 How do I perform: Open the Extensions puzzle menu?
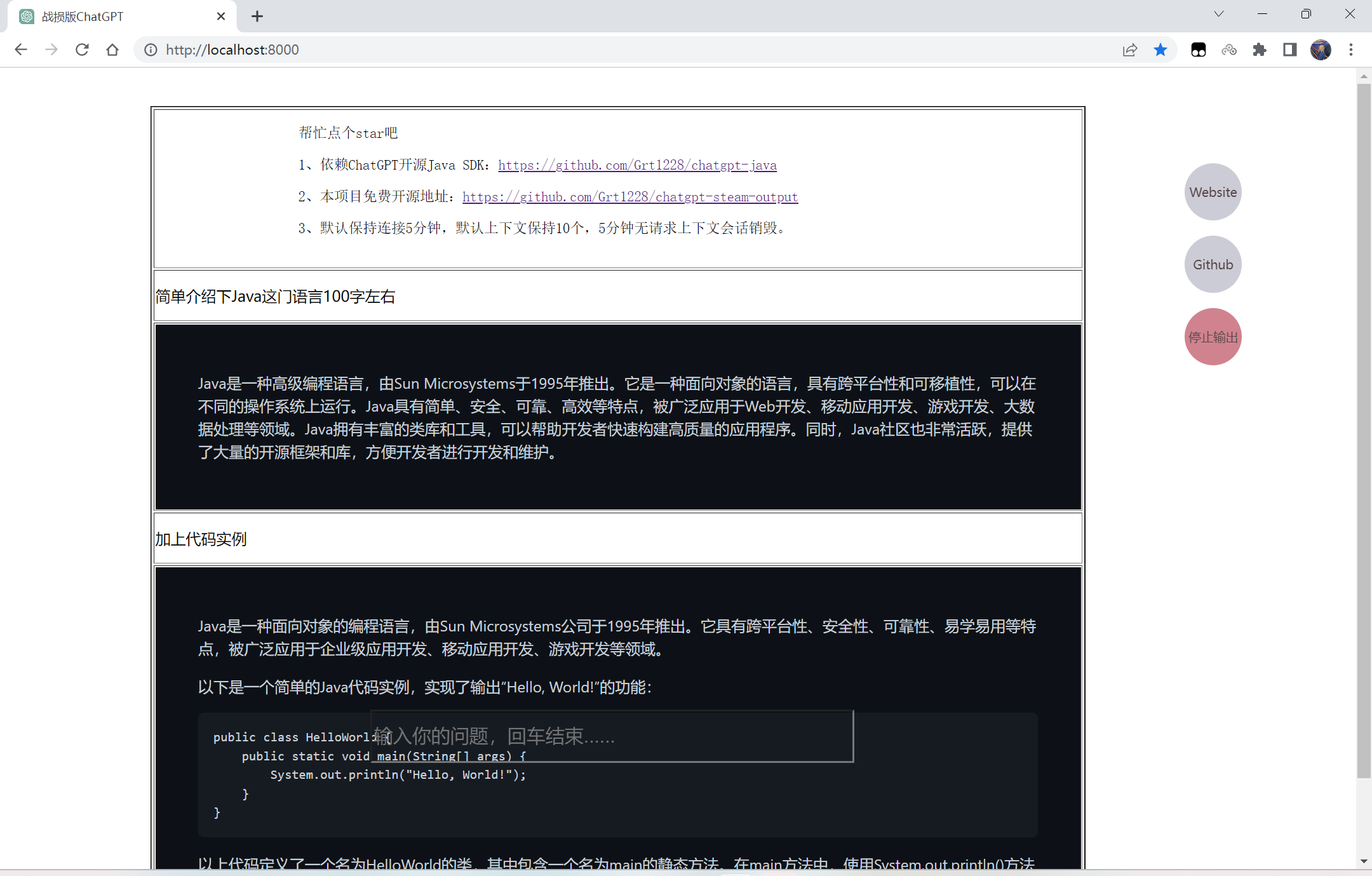click(x=1259, y=50)
